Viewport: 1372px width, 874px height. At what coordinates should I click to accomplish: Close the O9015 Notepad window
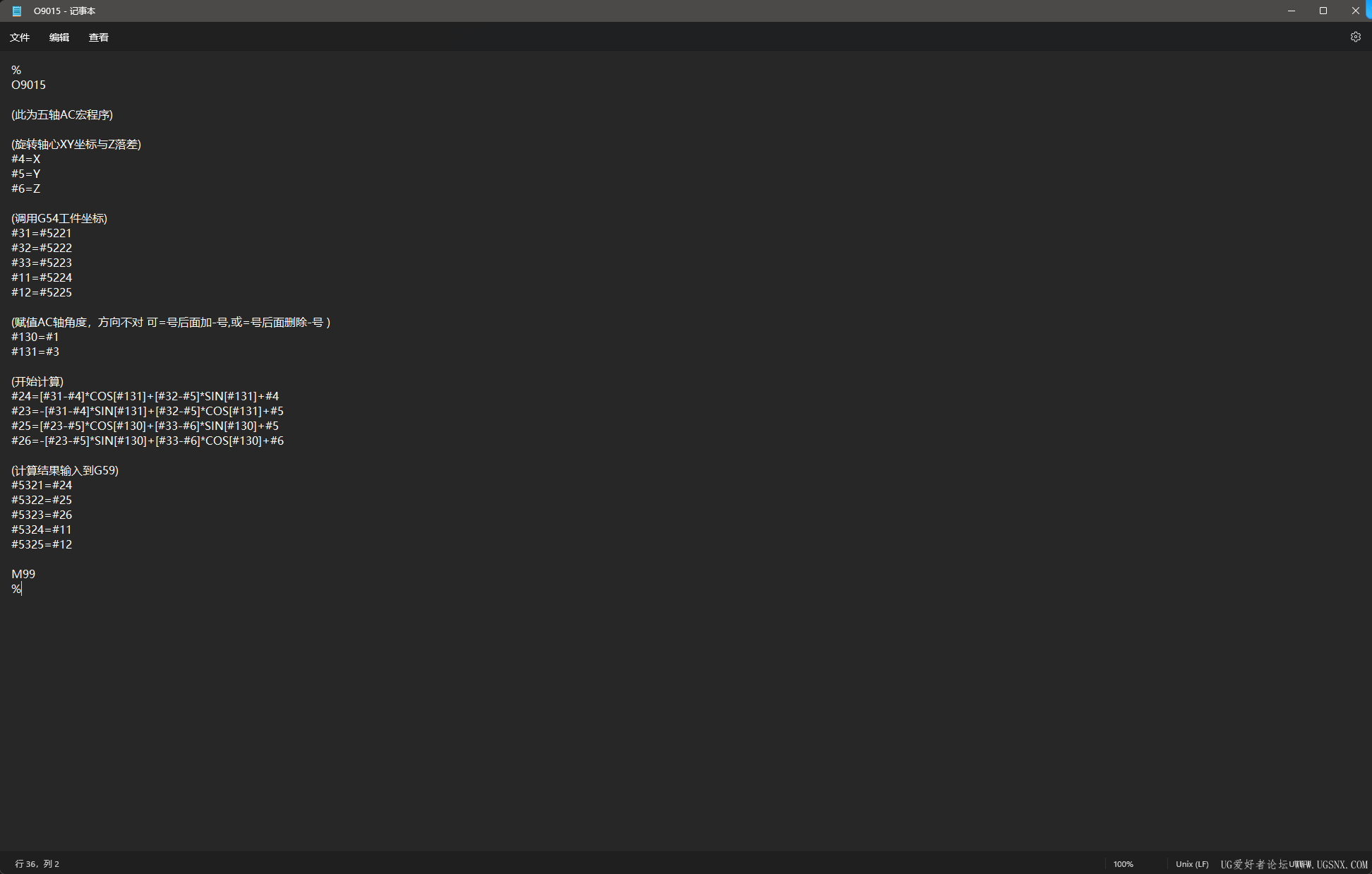[1355, 11]
